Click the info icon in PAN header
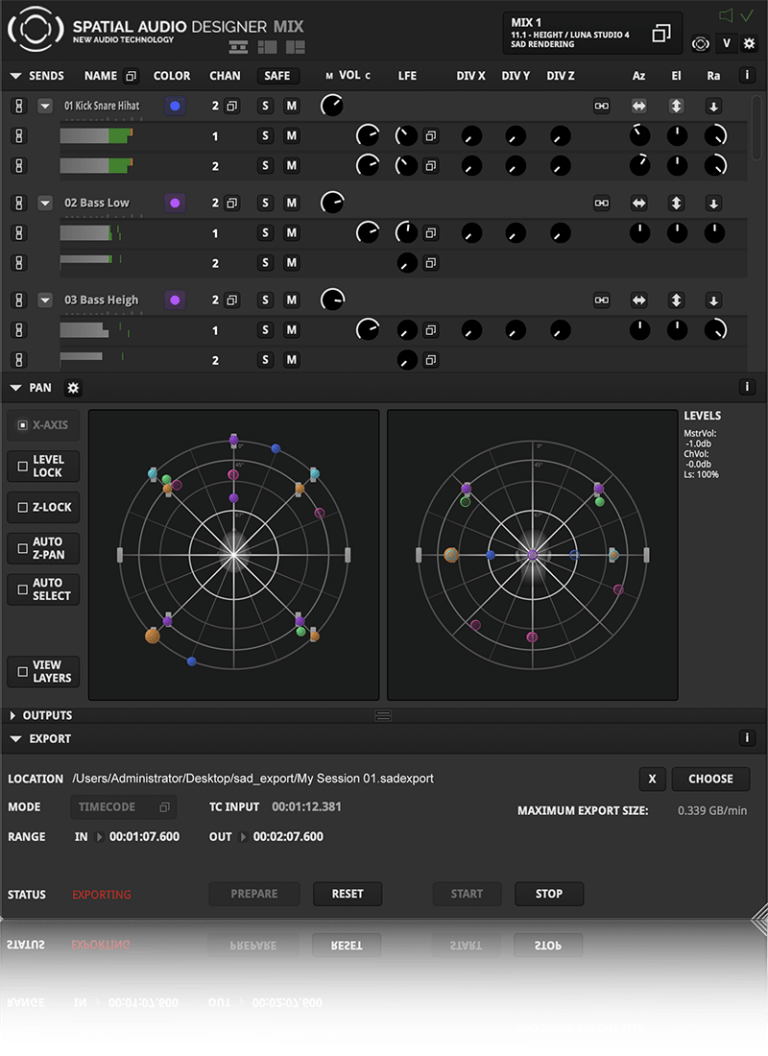 (x=746, y=387)
